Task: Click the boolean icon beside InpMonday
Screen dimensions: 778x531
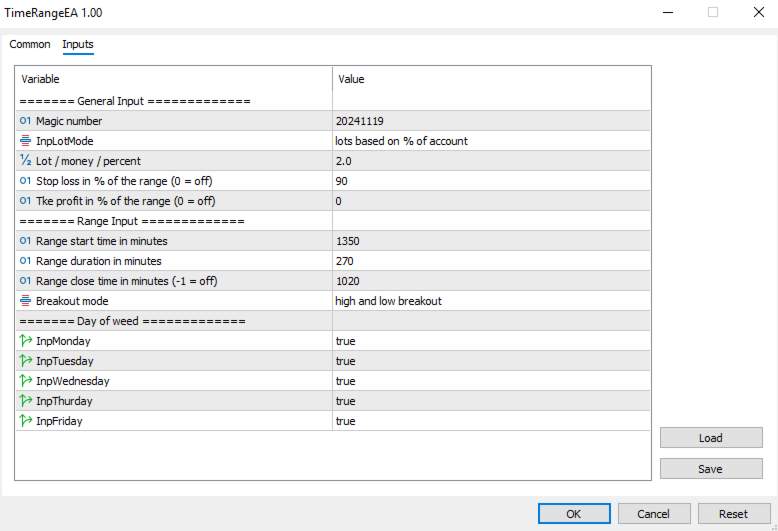Action: point(25,341)
